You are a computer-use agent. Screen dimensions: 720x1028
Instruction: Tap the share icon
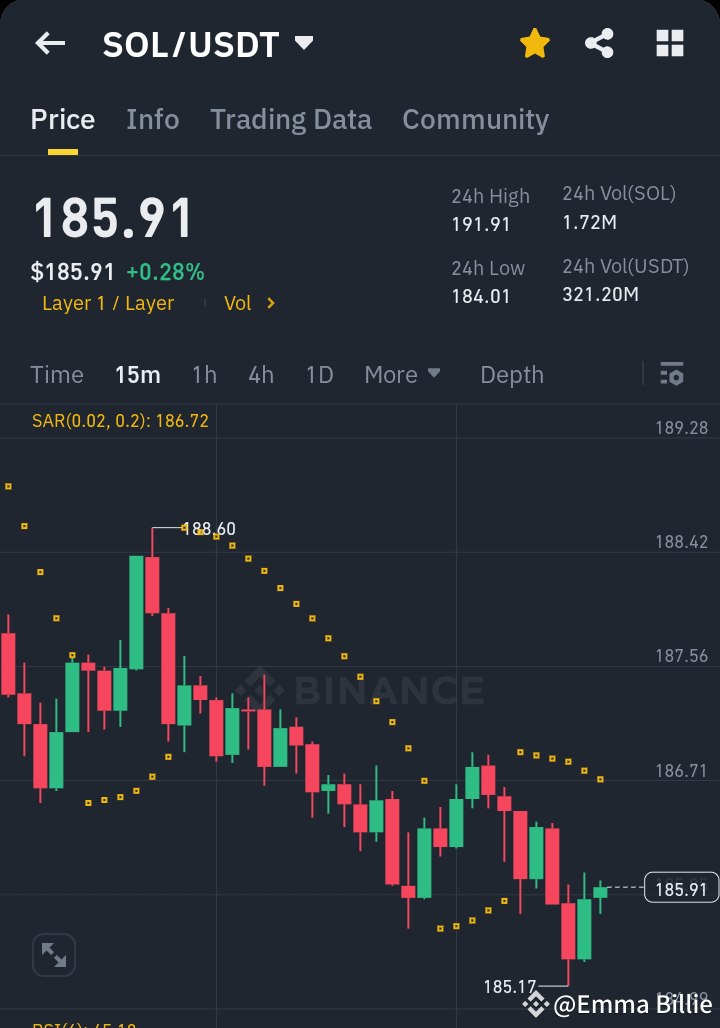(x=599, y=43)
